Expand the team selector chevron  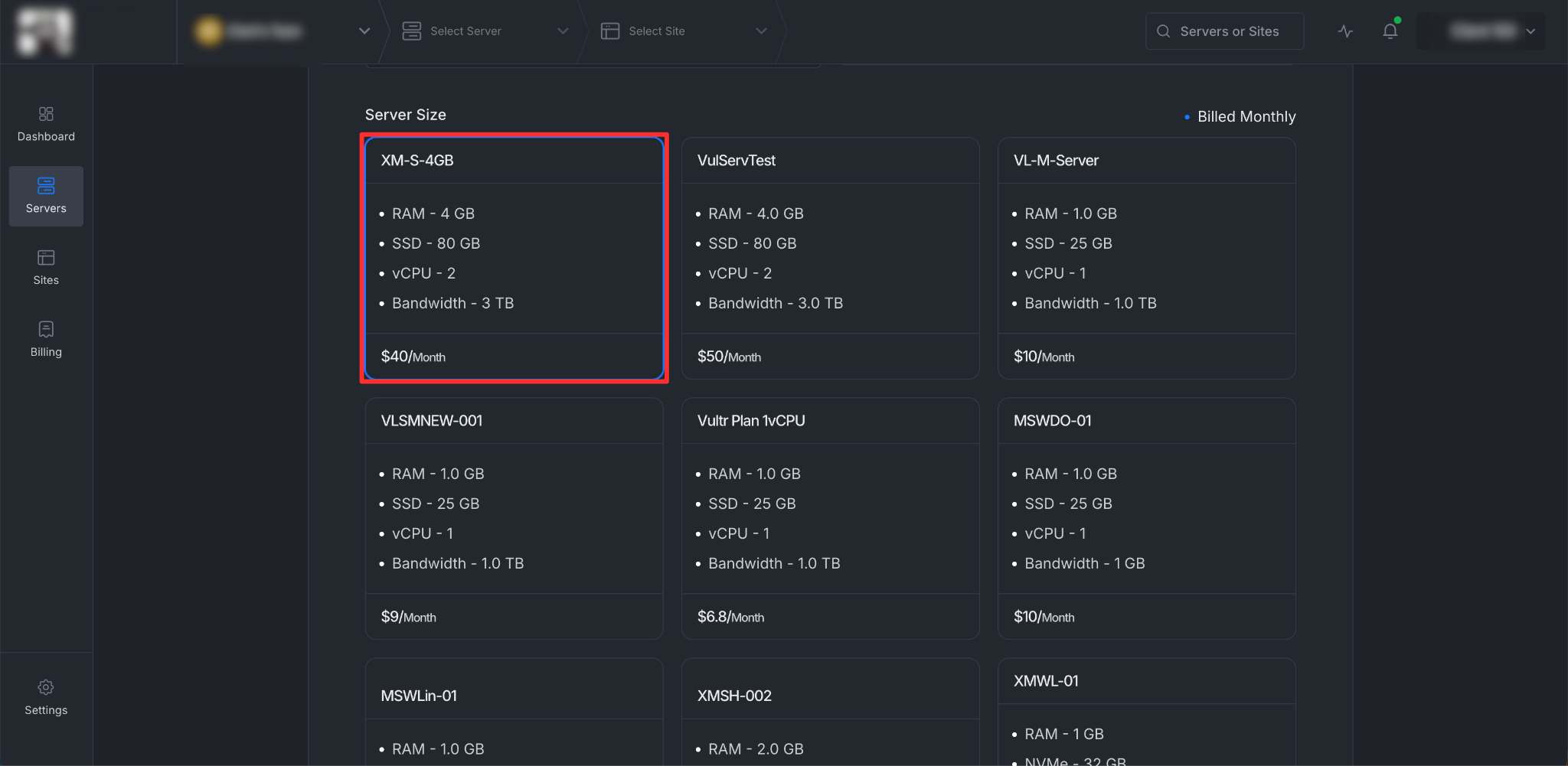click(x=364, y=31)
